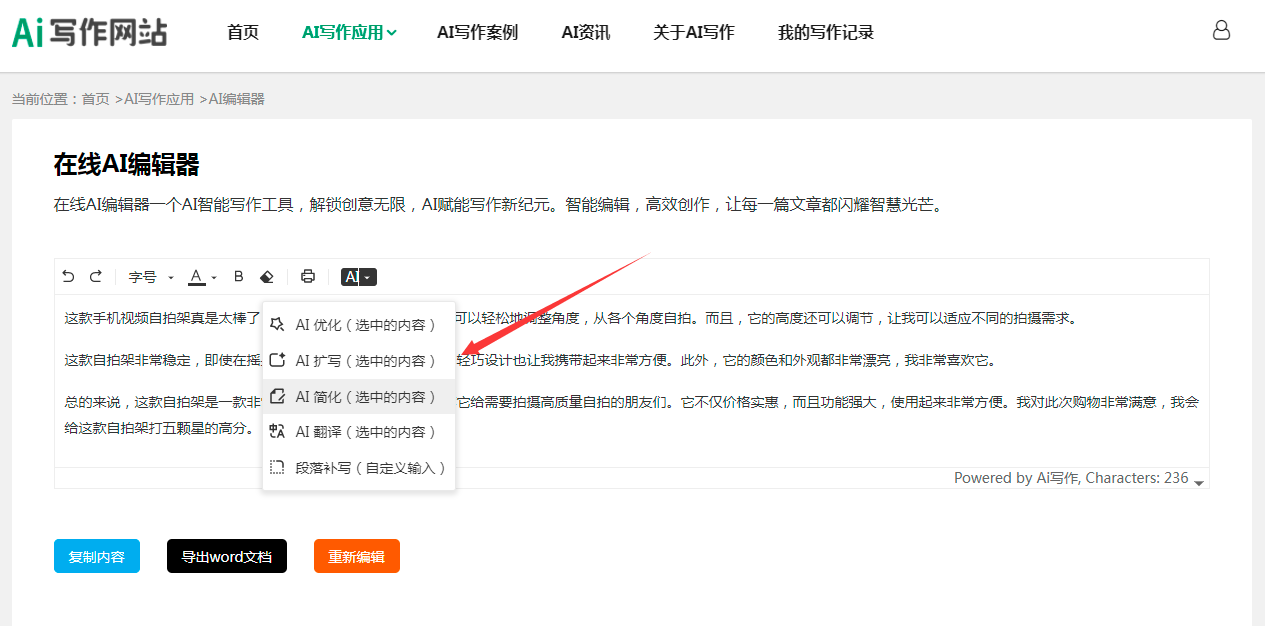Expand the text color dropdown arrow
Viewport: 1265px width, 626px height.
tap(214, 278)
